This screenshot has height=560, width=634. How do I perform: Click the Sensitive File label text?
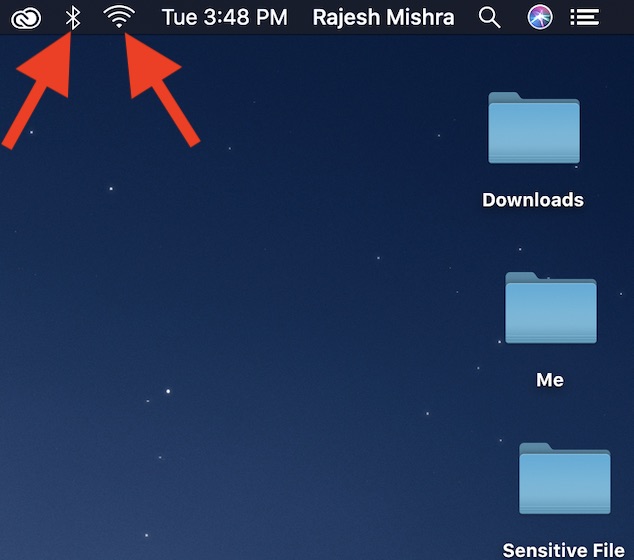coord(564,550)
